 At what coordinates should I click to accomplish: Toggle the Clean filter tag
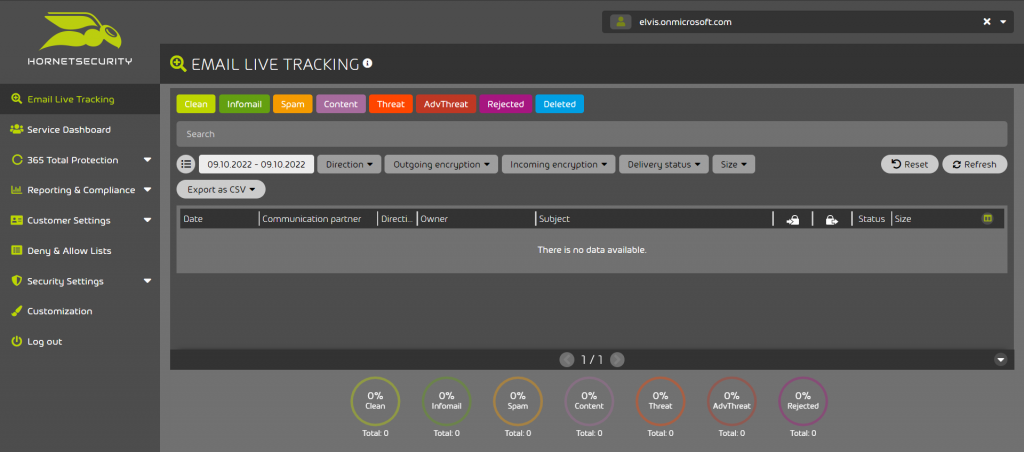point(196,104)
